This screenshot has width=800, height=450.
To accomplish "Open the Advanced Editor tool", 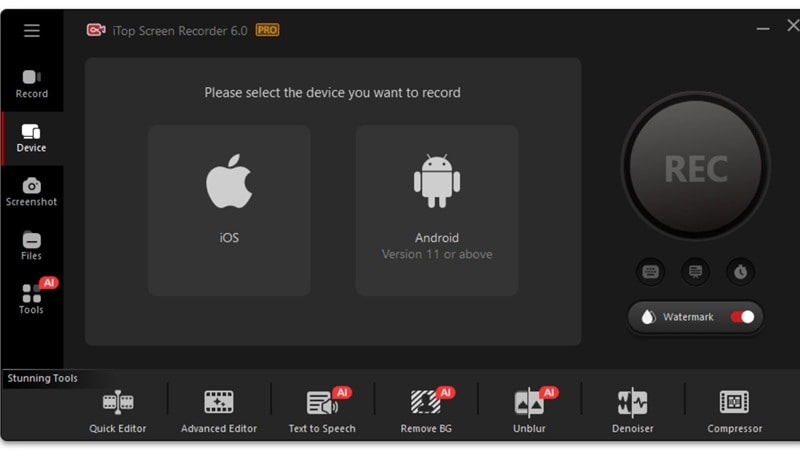I will click(x=219, y=411).
